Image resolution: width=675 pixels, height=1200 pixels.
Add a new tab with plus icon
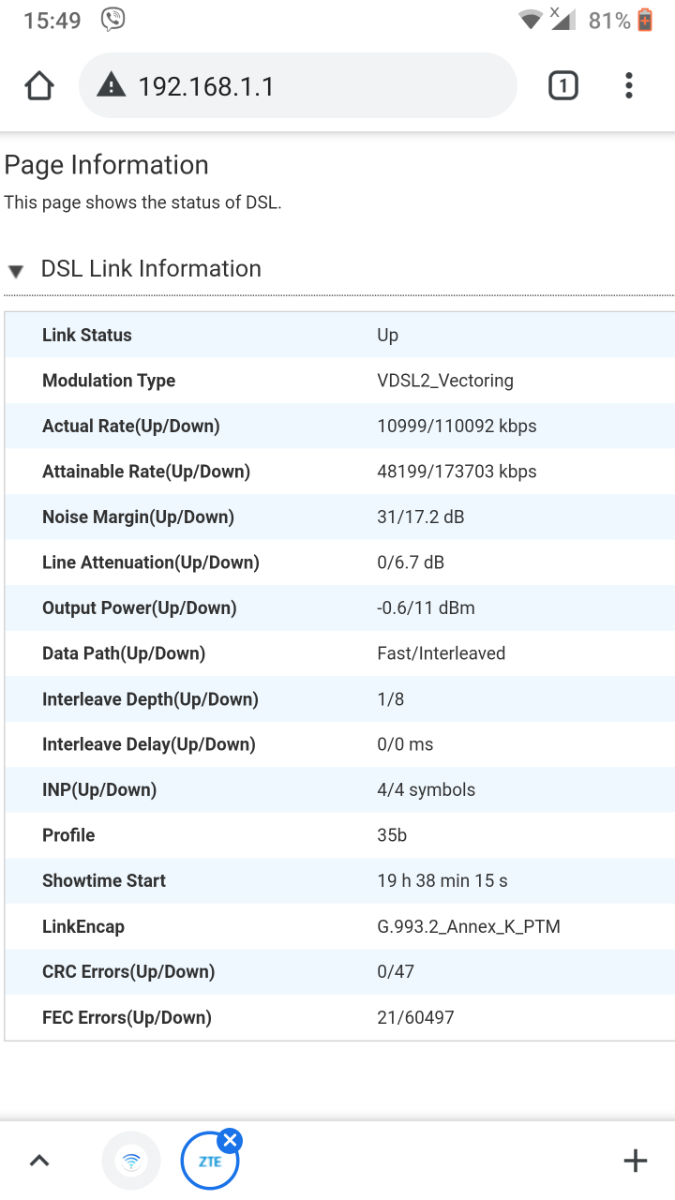(635, 1161)
